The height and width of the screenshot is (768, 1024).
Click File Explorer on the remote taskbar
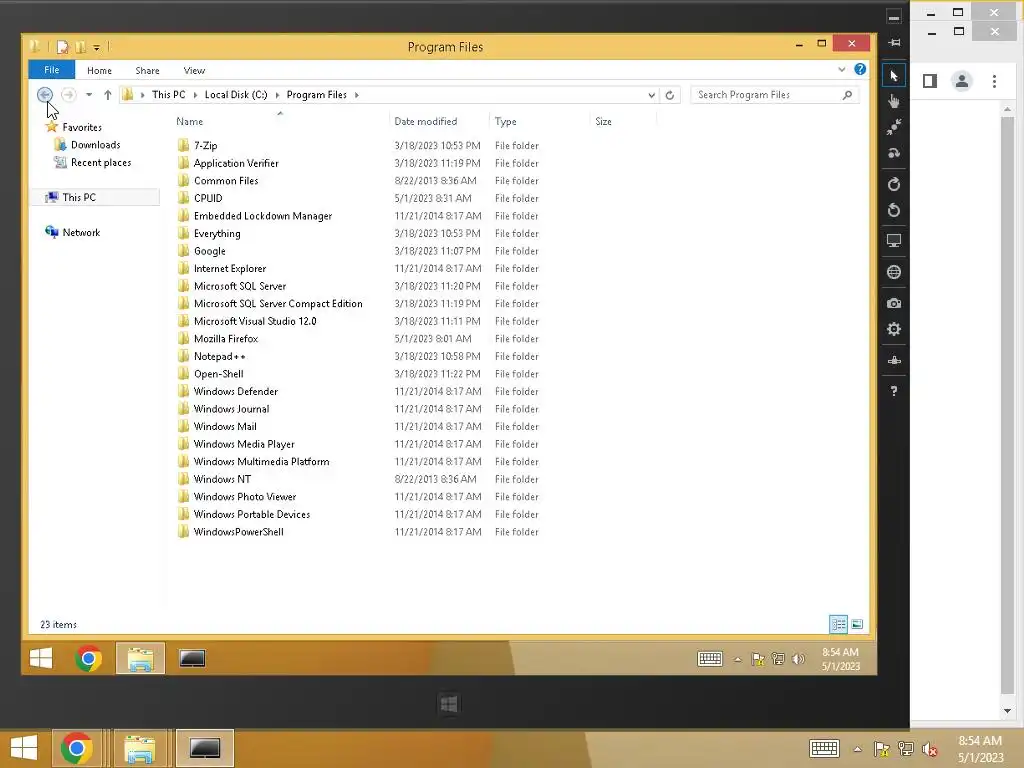pos(140,658)
